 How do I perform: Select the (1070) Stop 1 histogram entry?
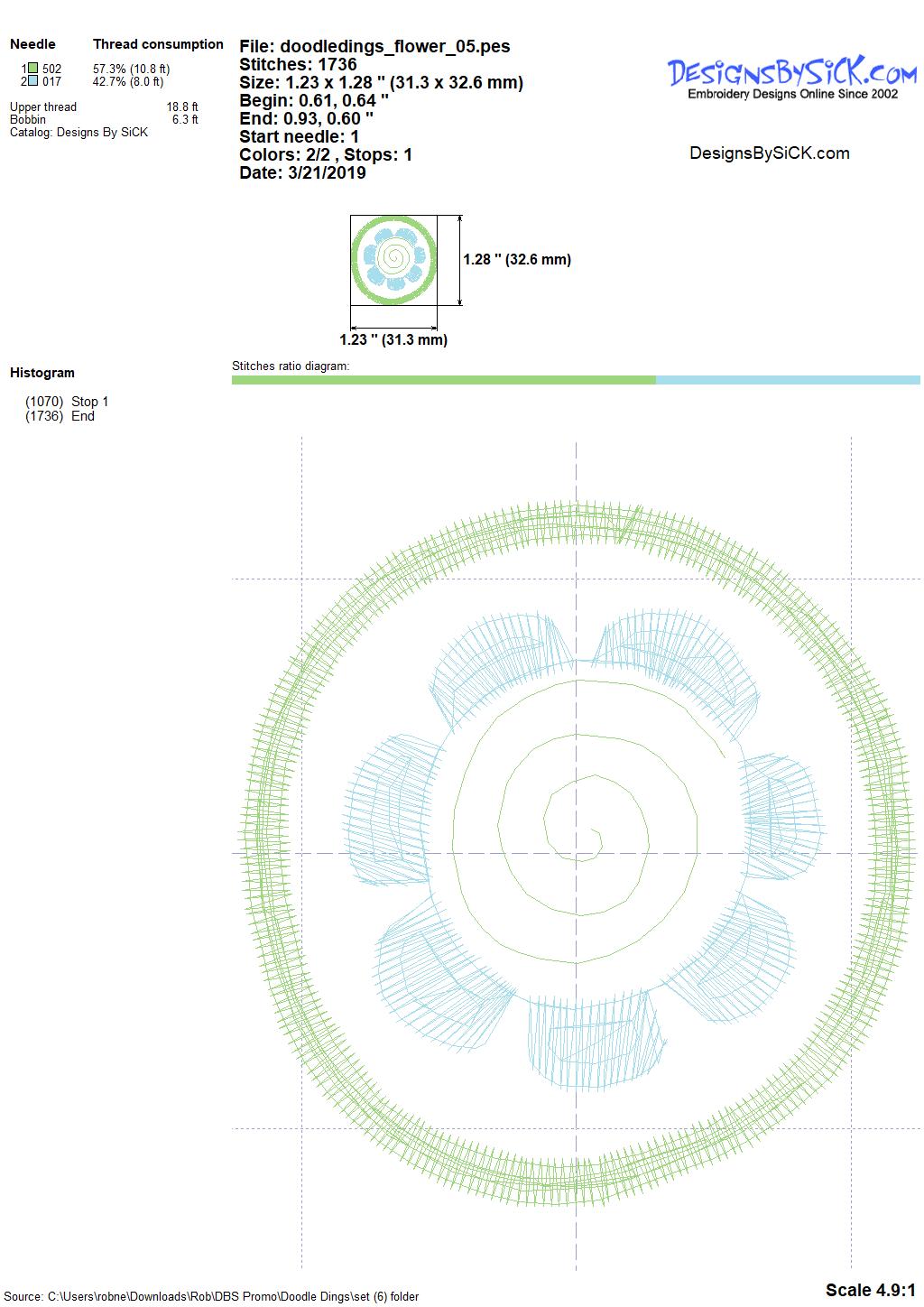[x=67, y=402]
